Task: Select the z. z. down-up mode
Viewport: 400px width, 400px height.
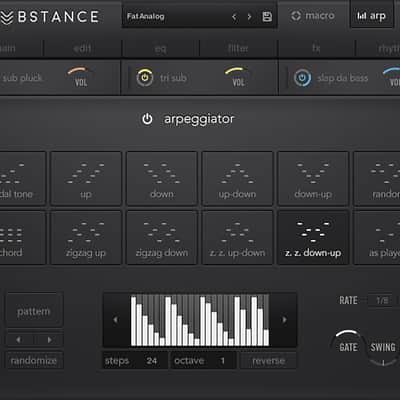Action: tap(313, 238)
